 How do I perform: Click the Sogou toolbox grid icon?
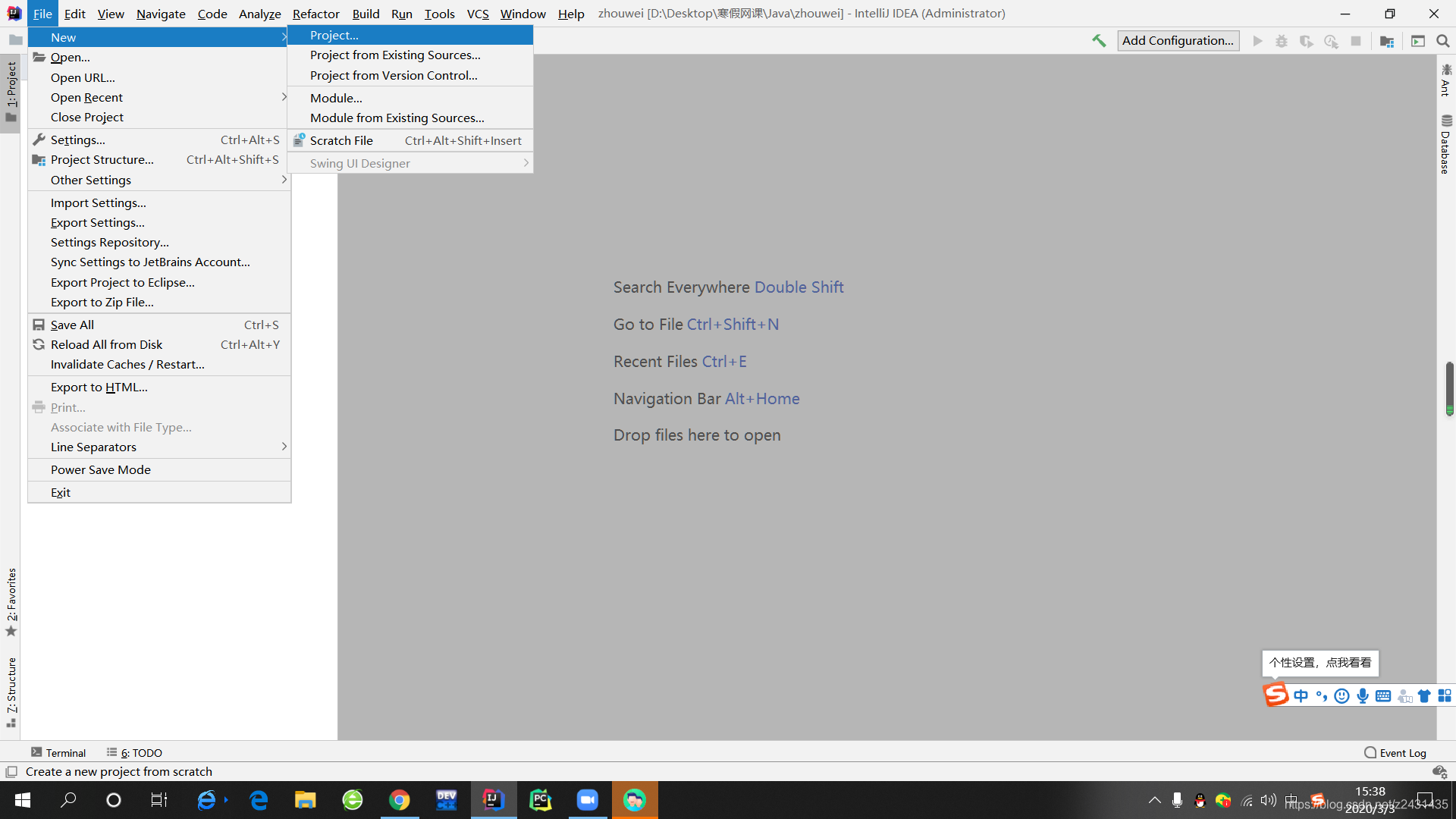[1445, 695]
